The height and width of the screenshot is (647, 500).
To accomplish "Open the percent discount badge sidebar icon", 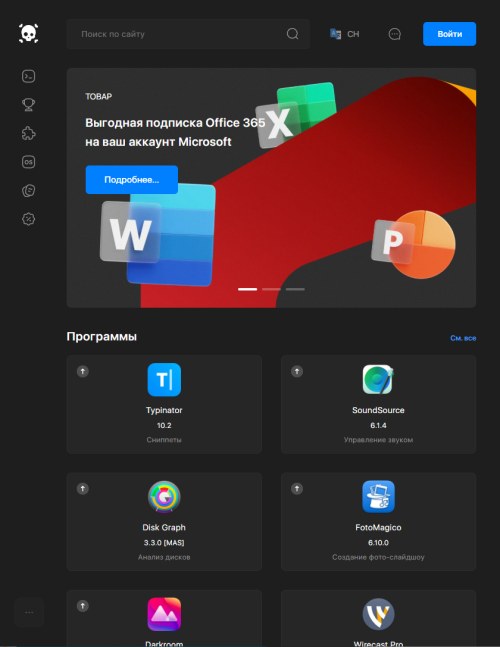I will point(28,219).
